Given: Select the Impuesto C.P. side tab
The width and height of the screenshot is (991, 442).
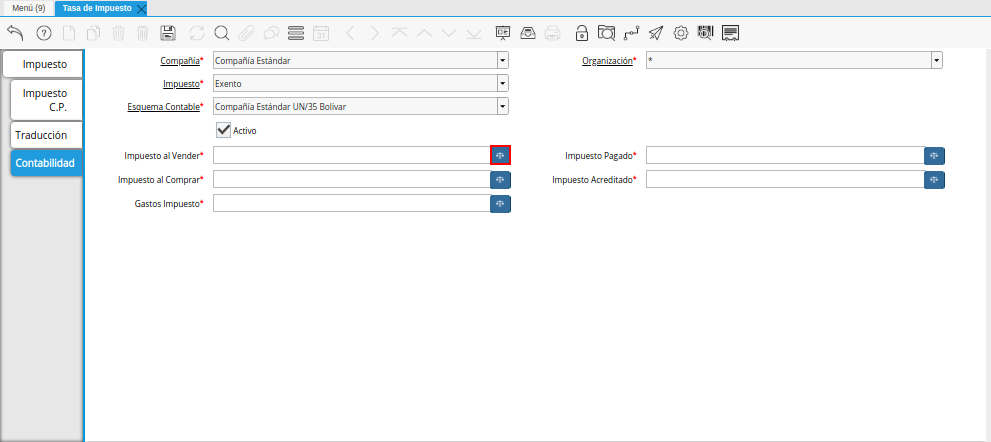Looking at the screenshot, I should (x=45, y=100).
